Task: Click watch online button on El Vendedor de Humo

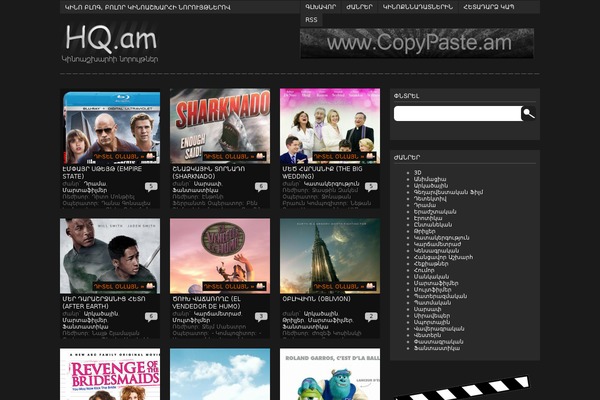Action: [x=234, y=286]
